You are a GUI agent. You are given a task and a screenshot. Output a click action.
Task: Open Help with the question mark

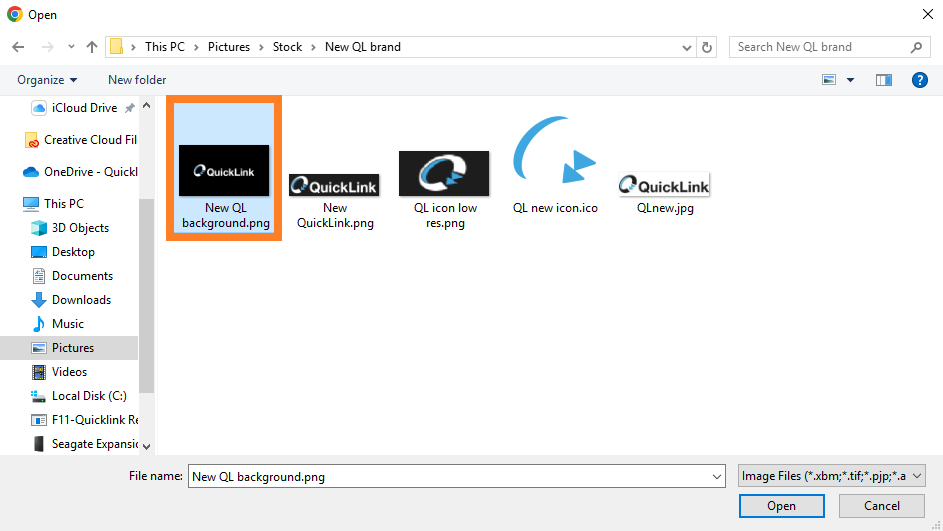point(920,80)
